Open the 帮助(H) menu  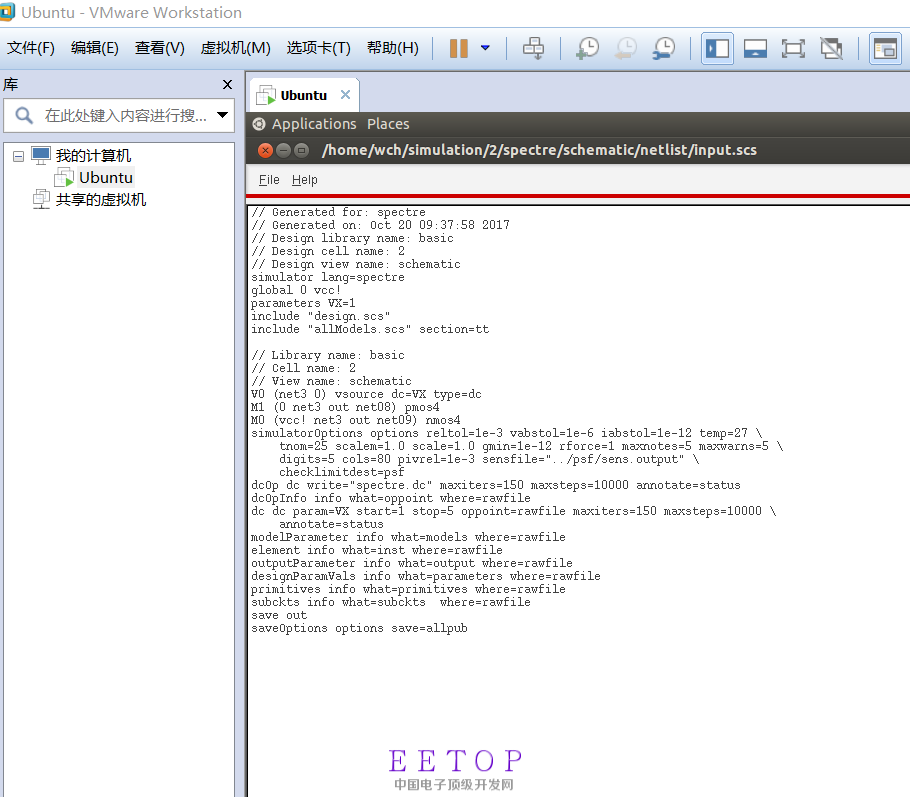point(393,48)
